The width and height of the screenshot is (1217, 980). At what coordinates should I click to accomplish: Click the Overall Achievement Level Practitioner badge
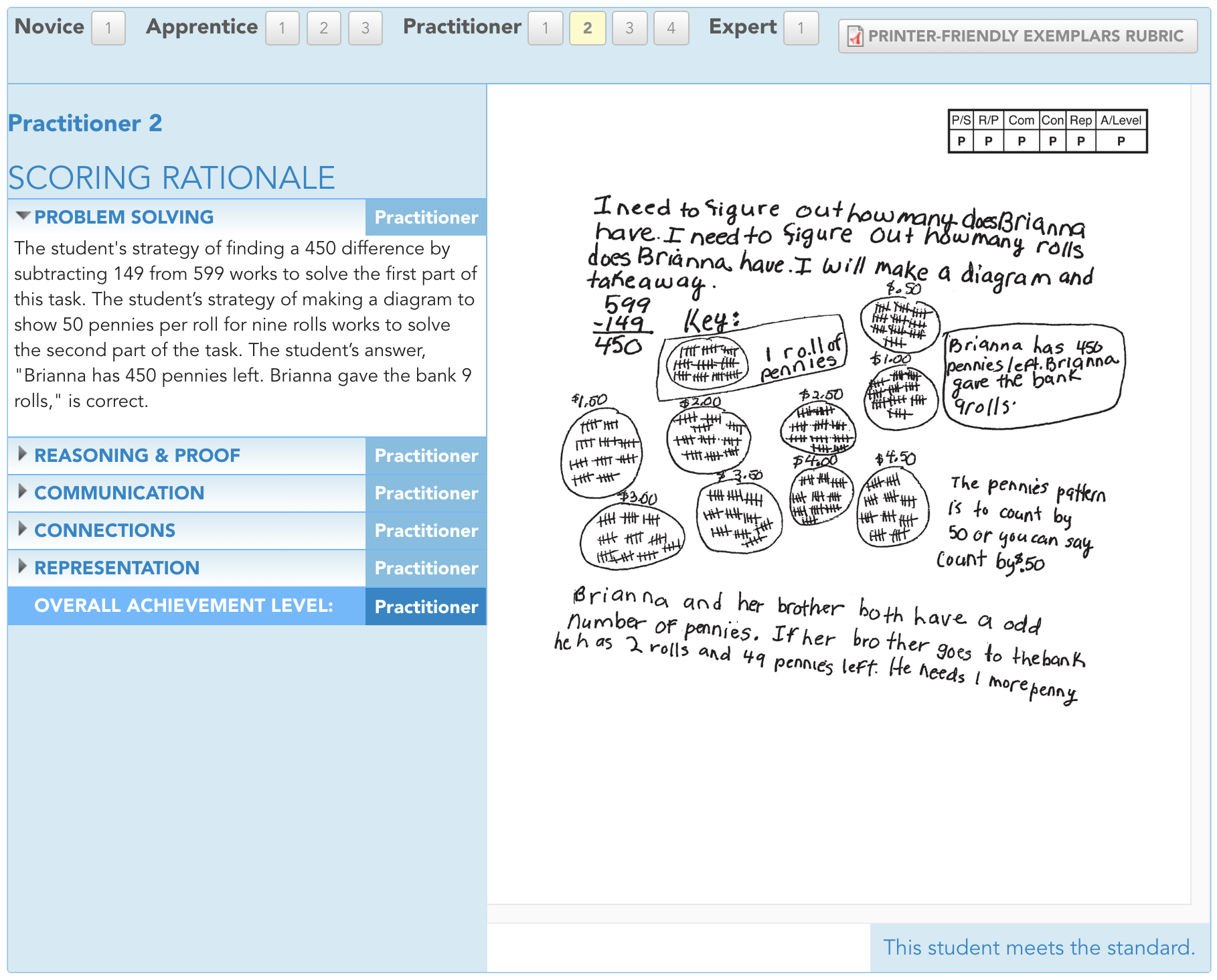(x=426, y=606)
